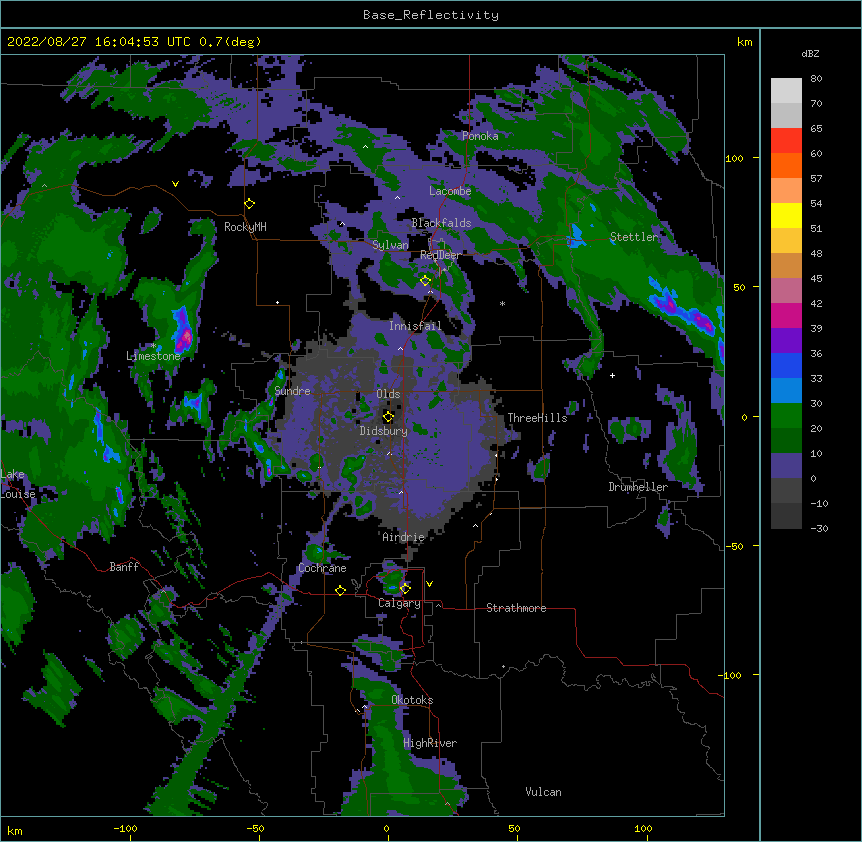This screenshot has width=862, height=842.
Task: Click the Cochrane city label
Action: click(x=322, y=568)
